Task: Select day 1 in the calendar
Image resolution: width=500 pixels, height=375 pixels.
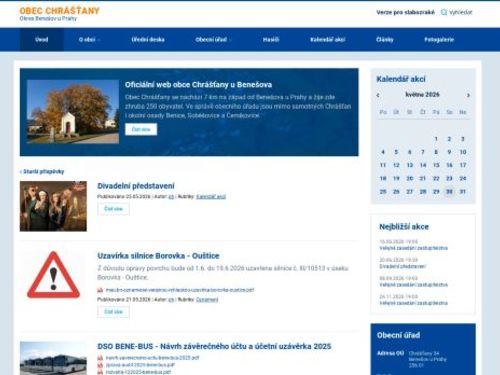Action: coord(436,139)
